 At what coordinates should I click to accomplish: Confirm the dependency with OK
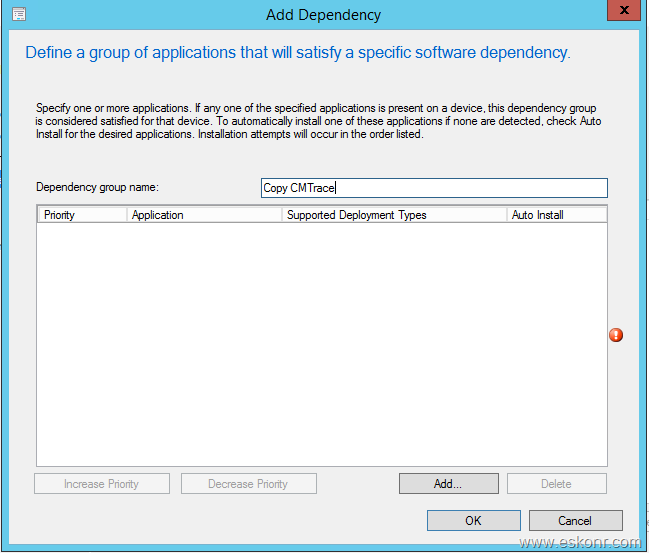pos(473,521)
